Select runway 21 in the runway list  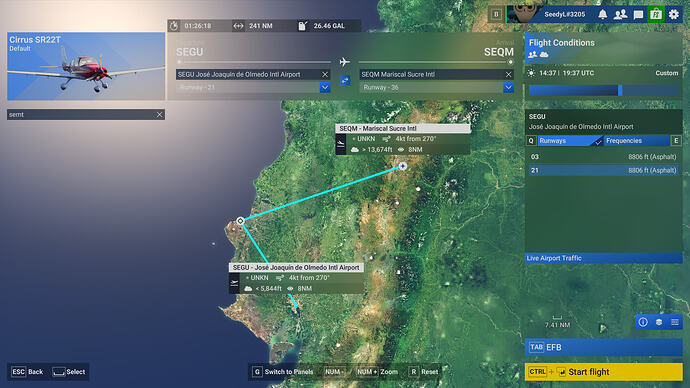[x=603, y=170]
